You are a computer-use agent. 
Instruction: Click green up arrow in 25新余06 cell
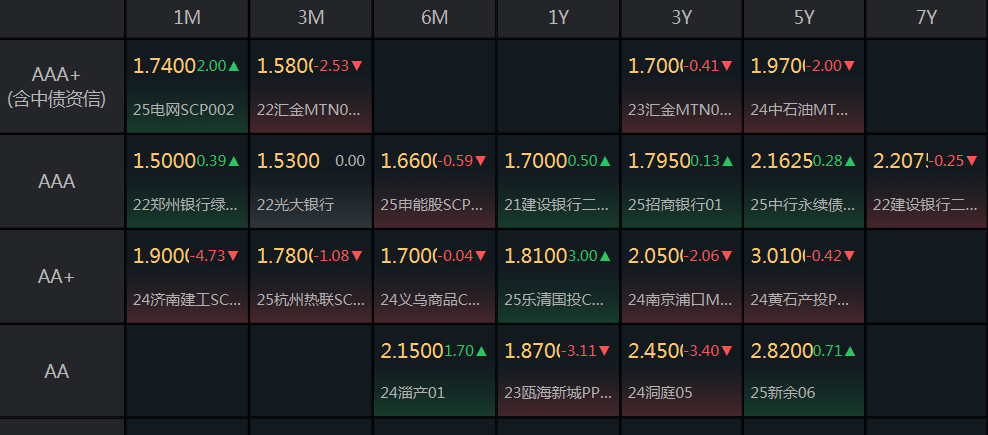pos(851,351)
